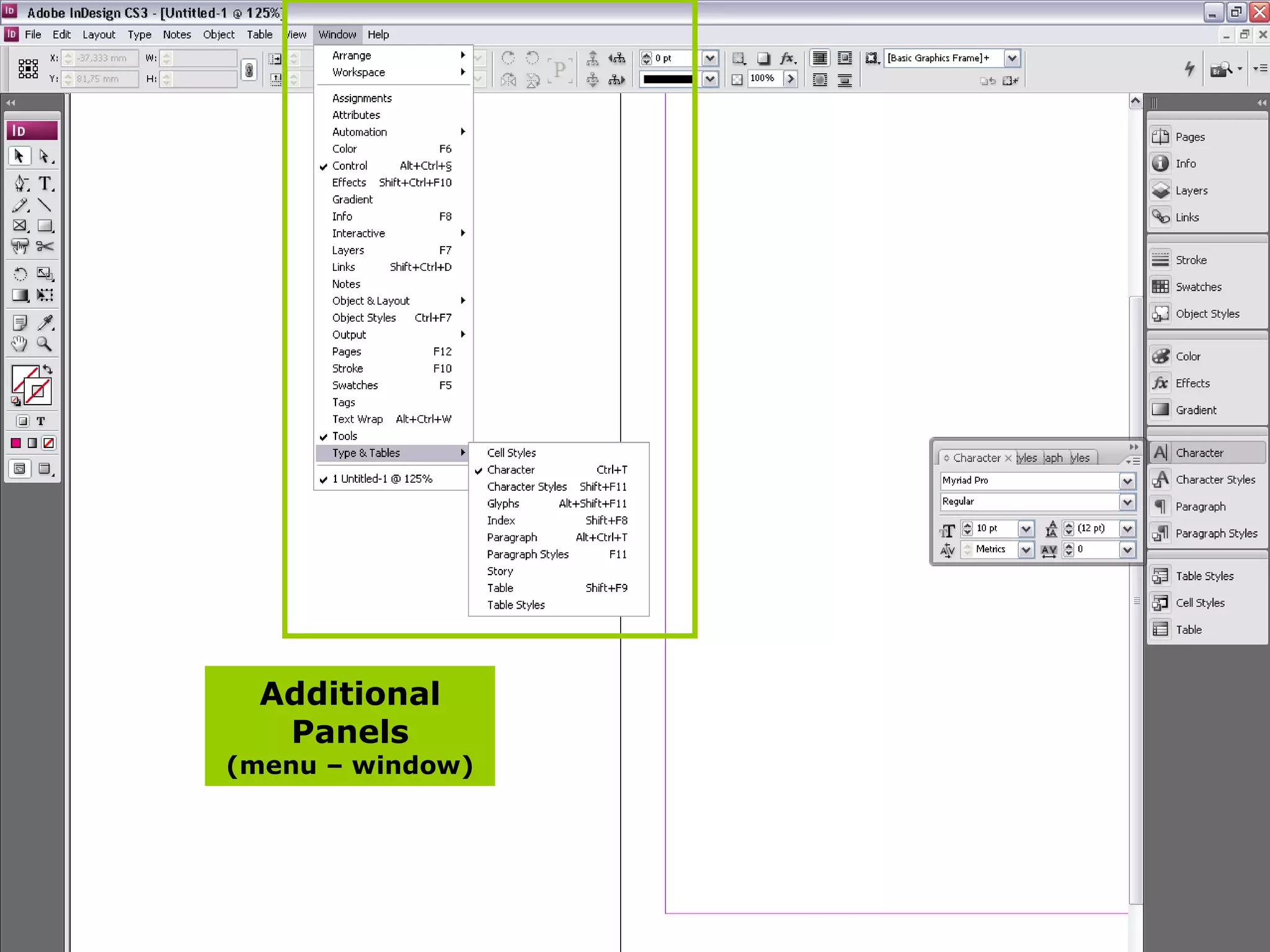Select the Scale tool
The width and height of the screenshot is (1270, 952).
coord(45,274)
